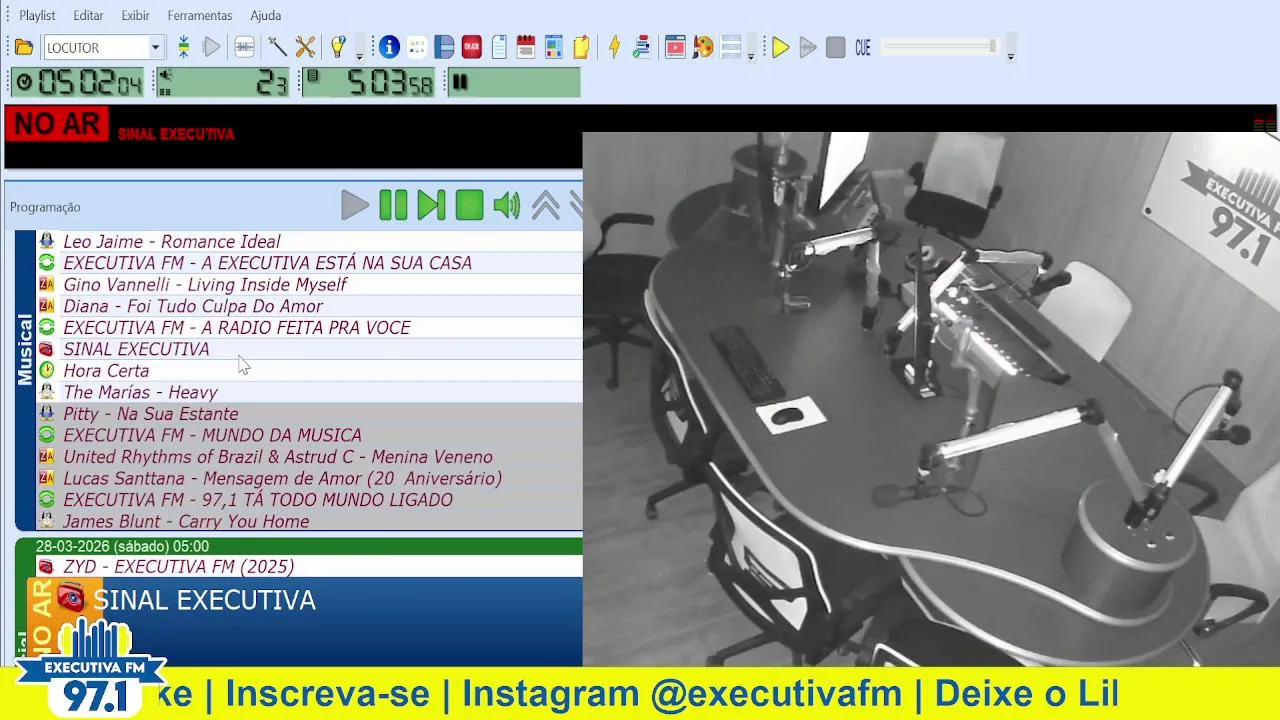The image size is (1280, 720).
Task: Click the green-blue arrows compress icon
Action: 183,47
